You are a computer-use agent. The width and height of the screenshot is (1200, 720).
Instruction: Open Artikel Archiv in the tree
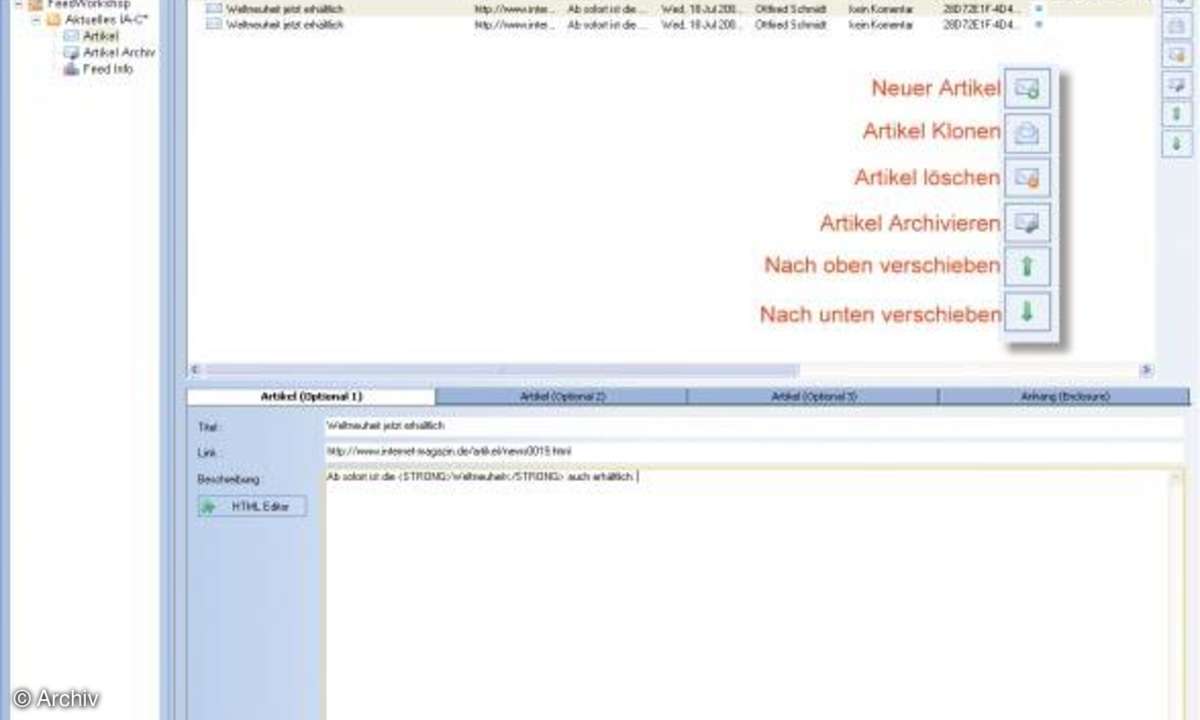(x=118, y=52)
